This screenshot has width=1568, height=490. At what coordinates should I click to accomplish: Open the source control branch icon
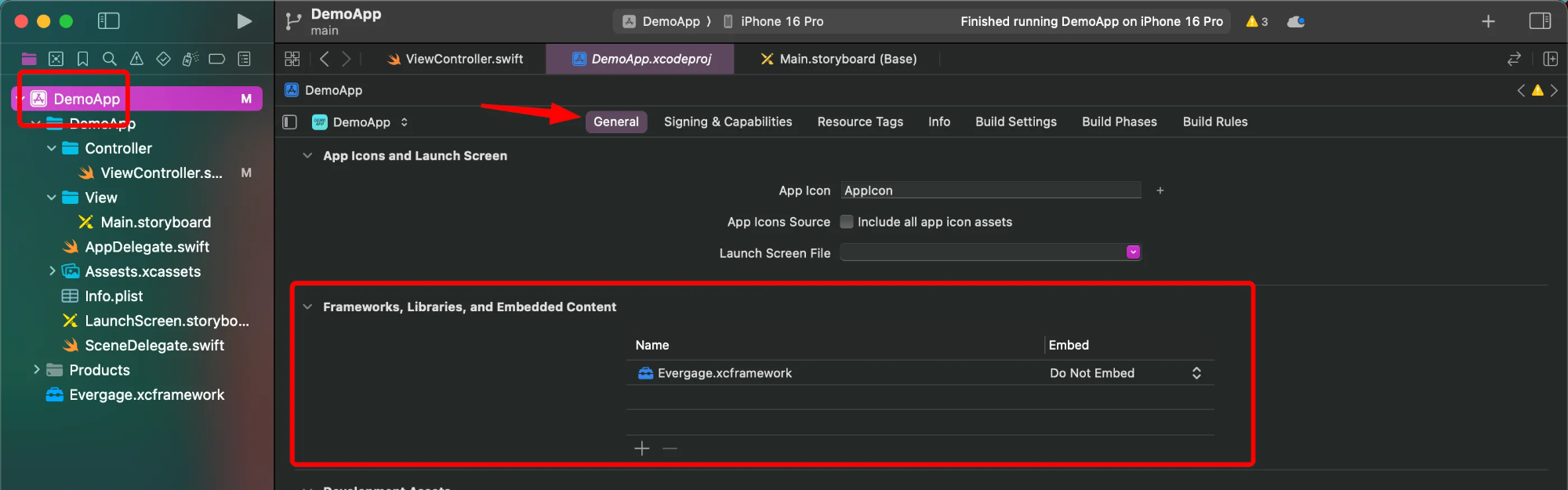(x=293, y=21)
